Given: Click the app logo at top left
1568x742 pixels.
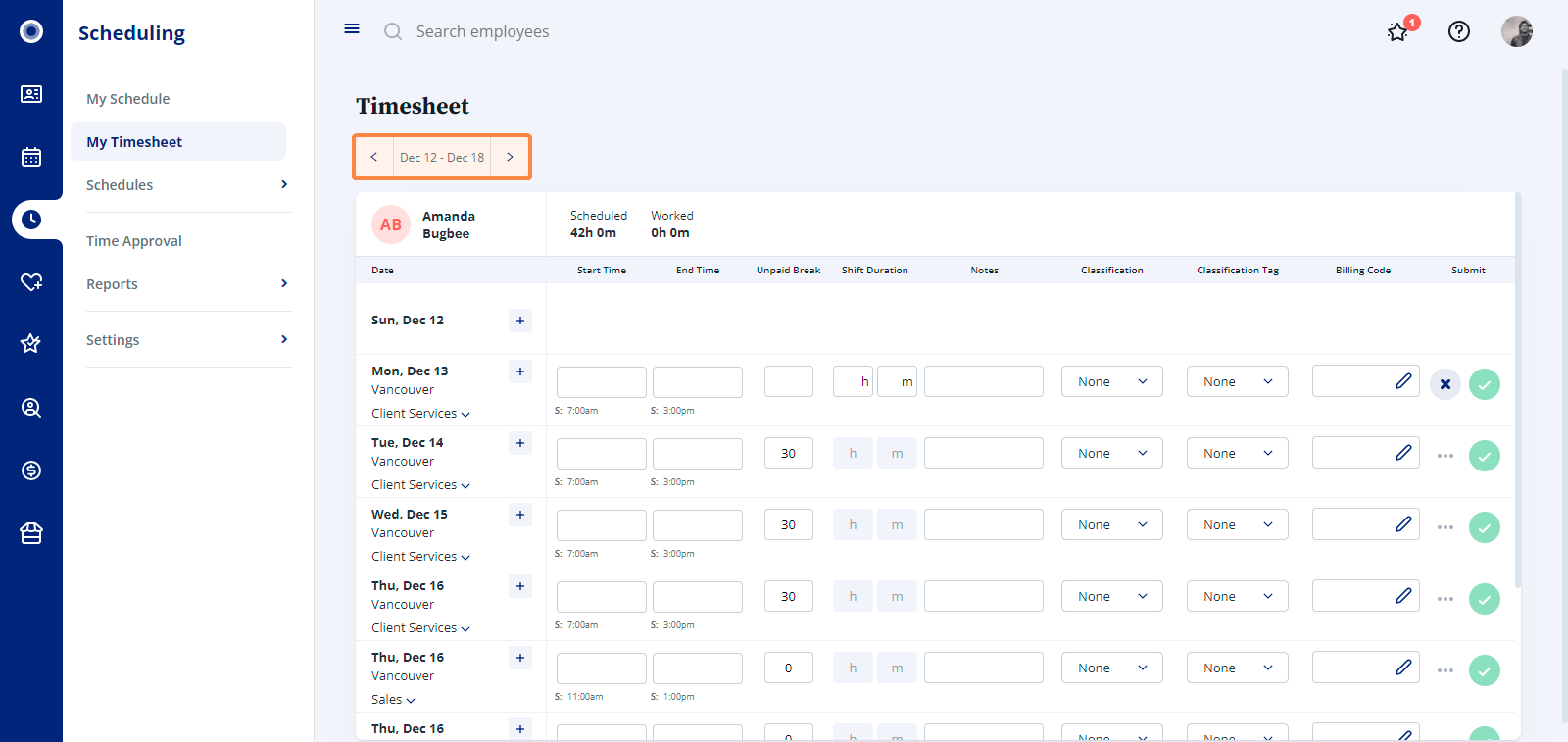Looking at the screenshot, I should coord(31,31).
